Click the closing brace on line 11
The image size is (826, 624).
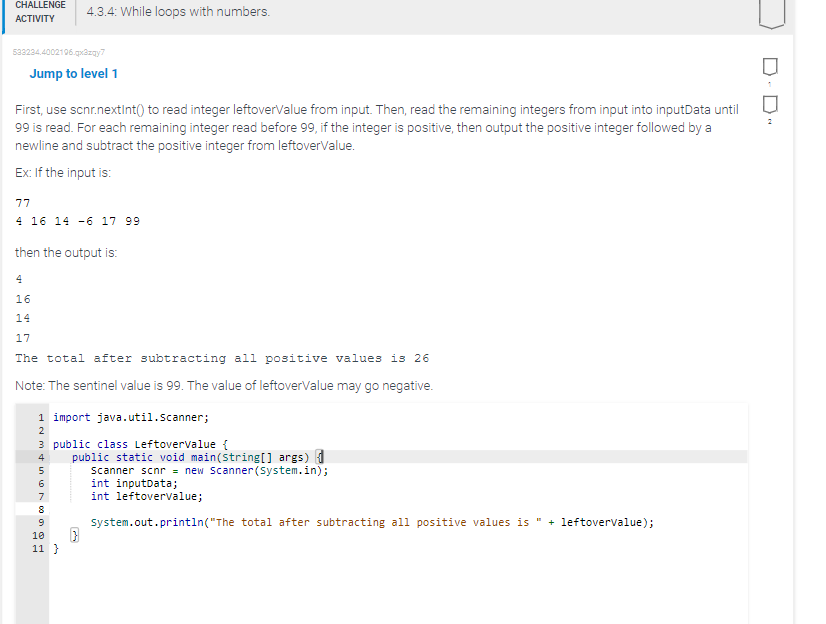tap(55, 547)
